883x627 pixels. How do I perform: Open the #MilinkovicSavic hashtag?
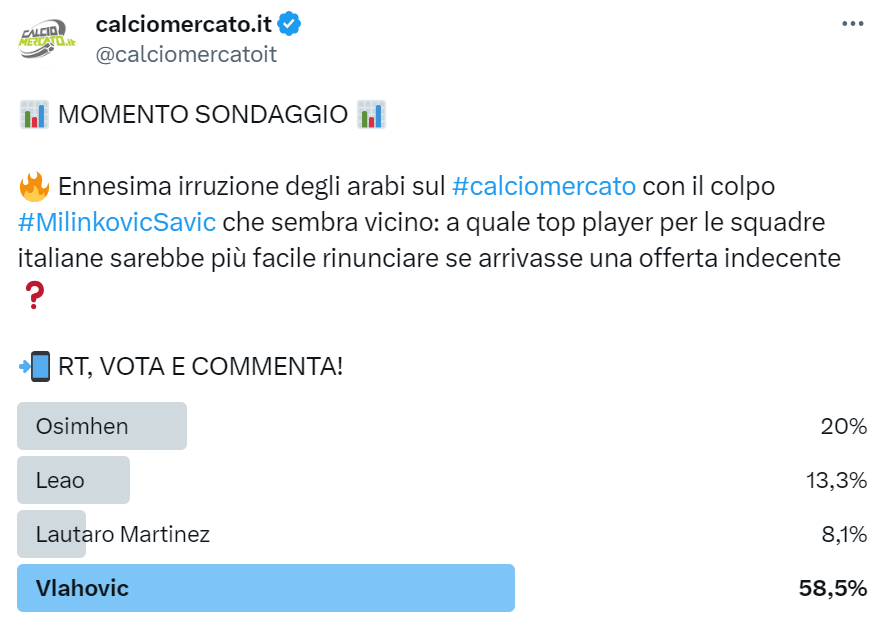coord(117,222)
